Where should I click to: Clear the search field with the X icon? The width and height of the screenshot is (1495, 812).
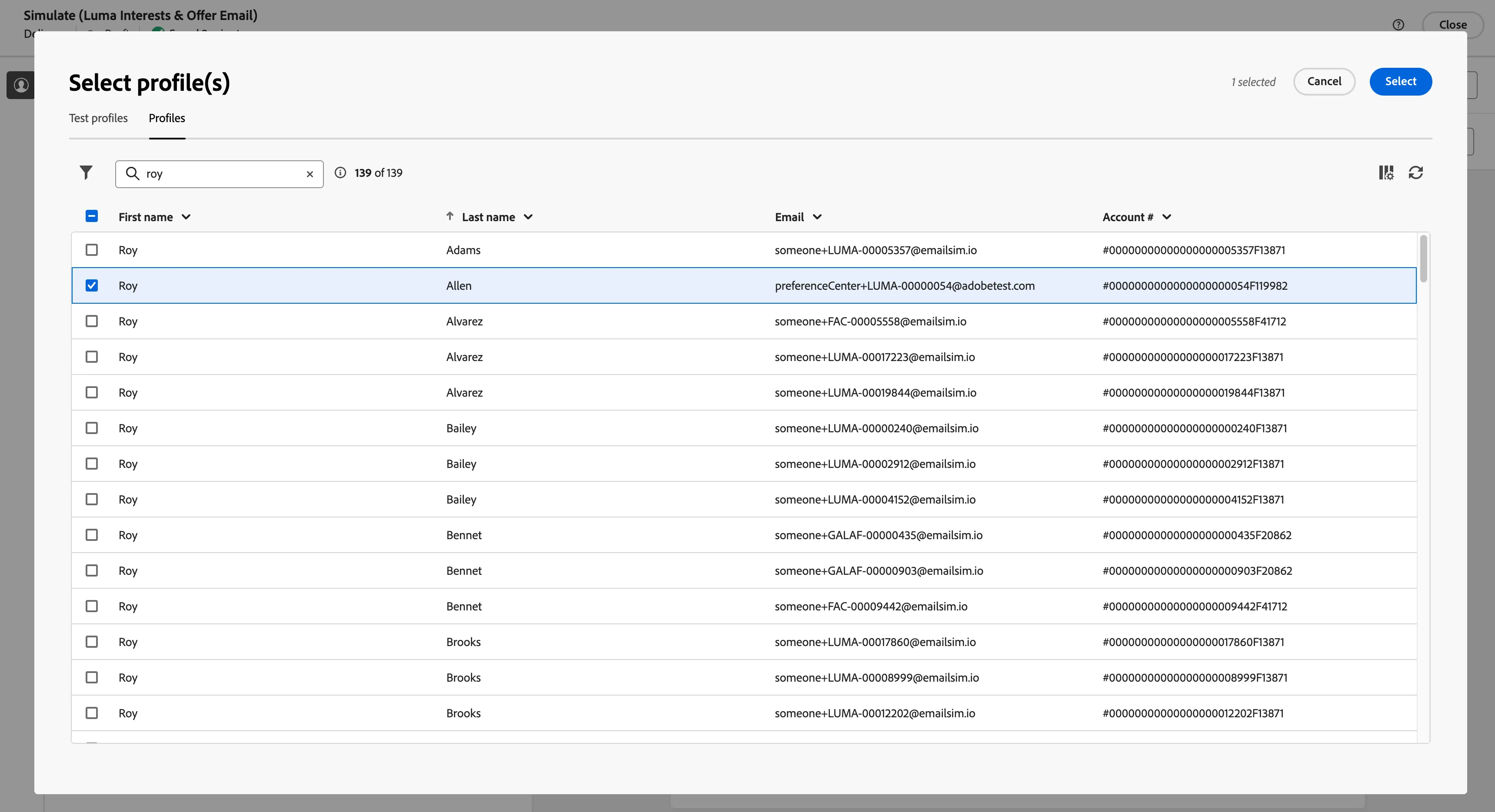tap(310, 174)
